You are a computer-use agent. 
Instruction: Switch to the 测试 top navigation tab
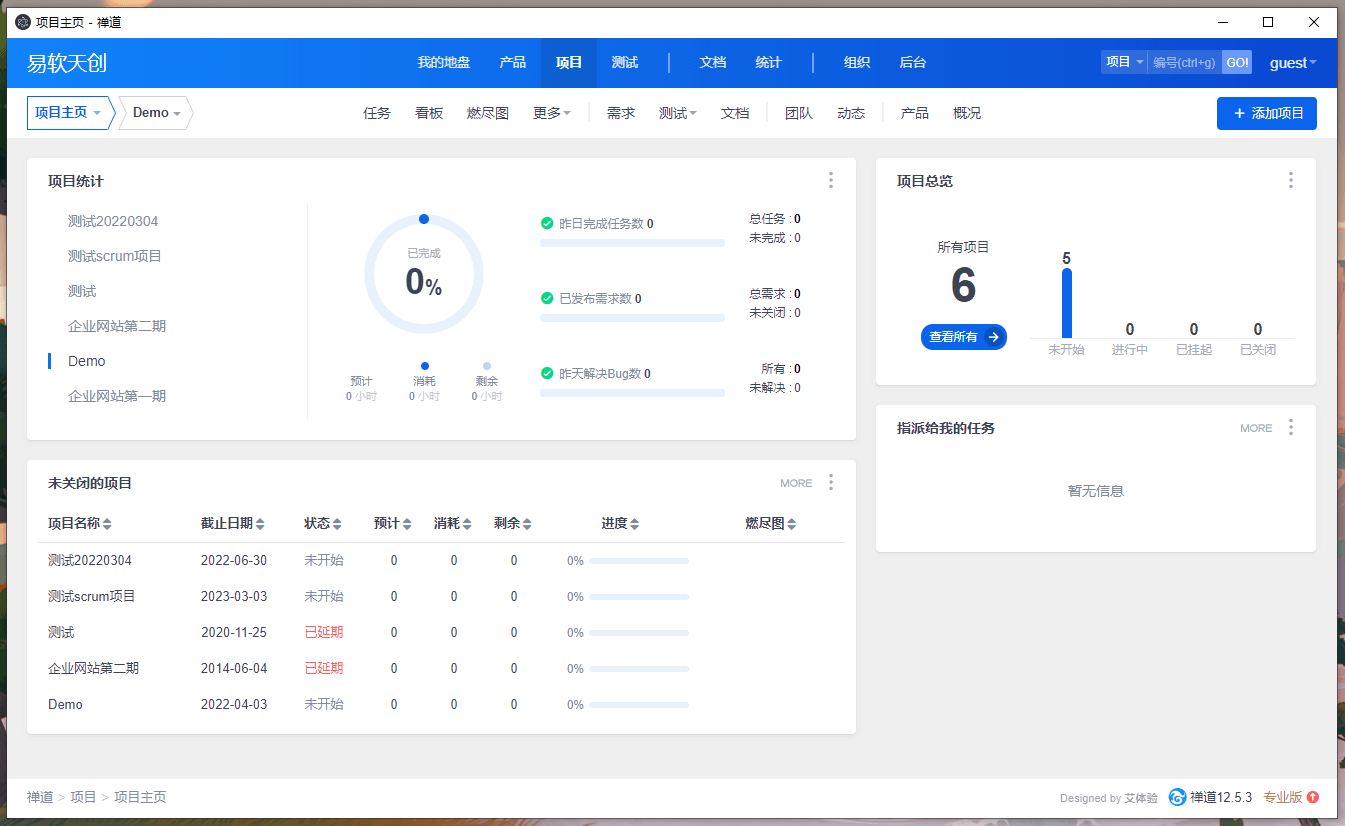[625, 62]
